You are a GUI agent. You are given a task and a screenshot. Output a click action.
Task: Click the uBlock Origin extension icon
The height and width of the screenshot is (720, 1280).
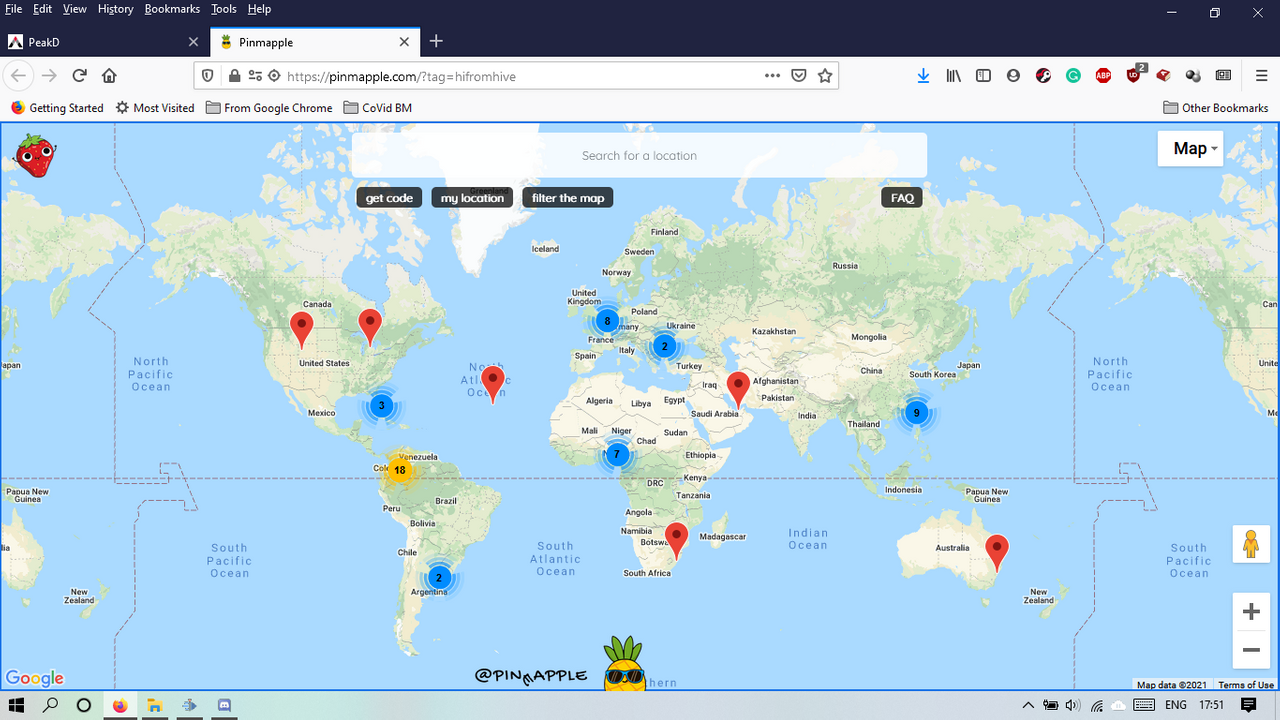point(1134,75)
